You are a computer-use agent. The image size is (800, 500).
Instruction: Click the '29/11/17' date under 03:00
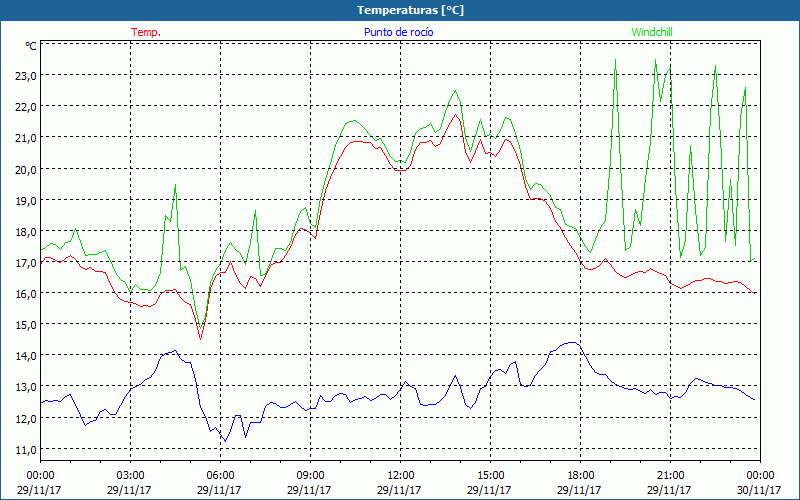click(x=129, y=490)
